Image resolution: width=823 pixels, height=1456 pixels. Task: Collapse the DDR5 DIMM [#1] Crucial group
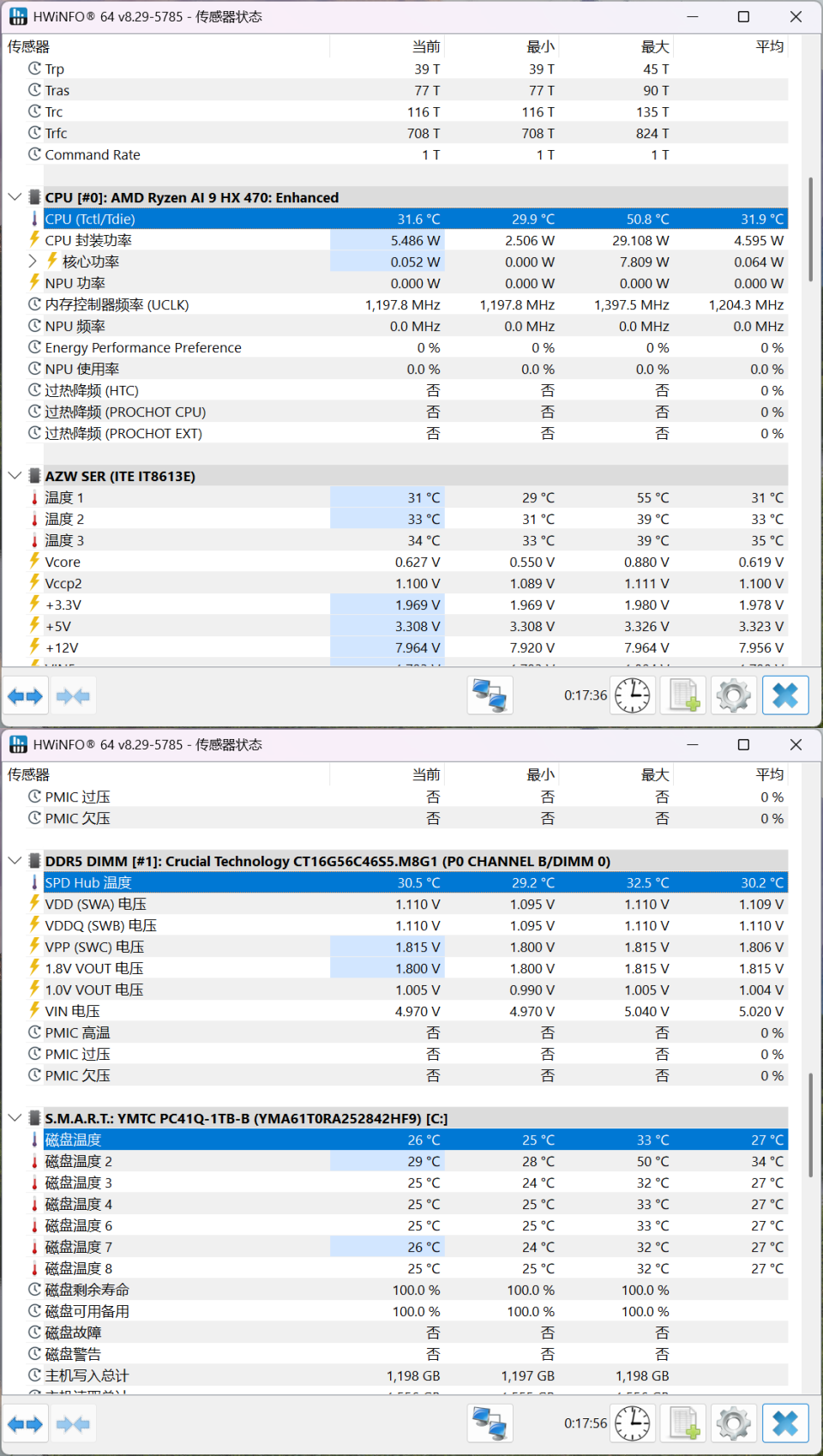tap(15, 861)
